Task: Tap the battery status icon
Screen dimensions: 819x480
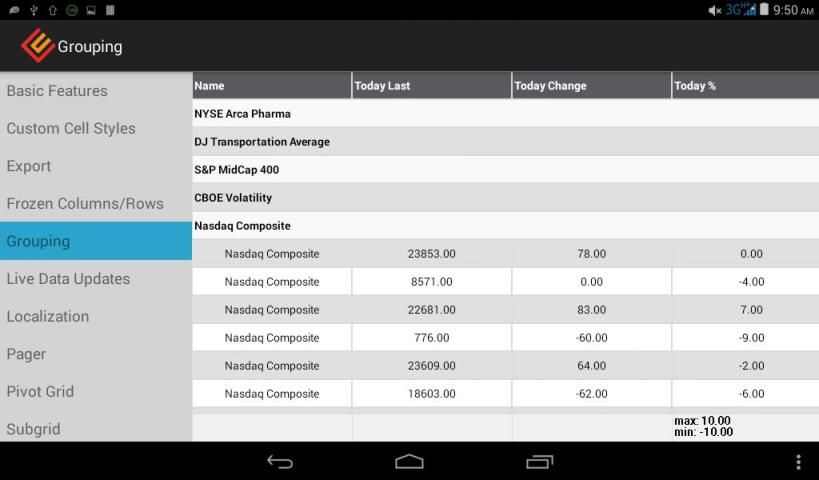Action: tap(764, 10)
